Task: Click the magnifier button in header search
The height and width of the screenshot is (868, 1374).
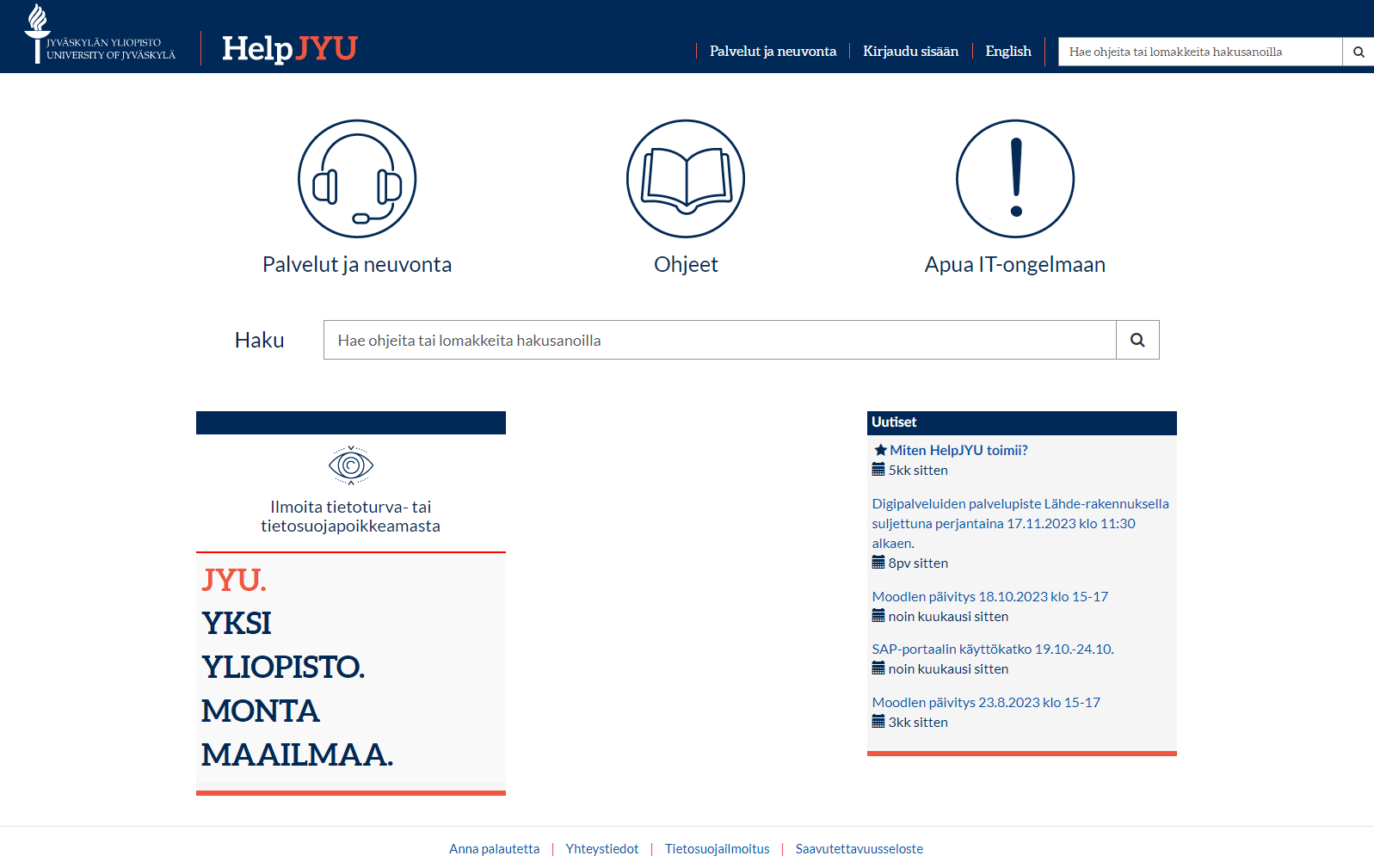Action: click(x=1359, y=52)
